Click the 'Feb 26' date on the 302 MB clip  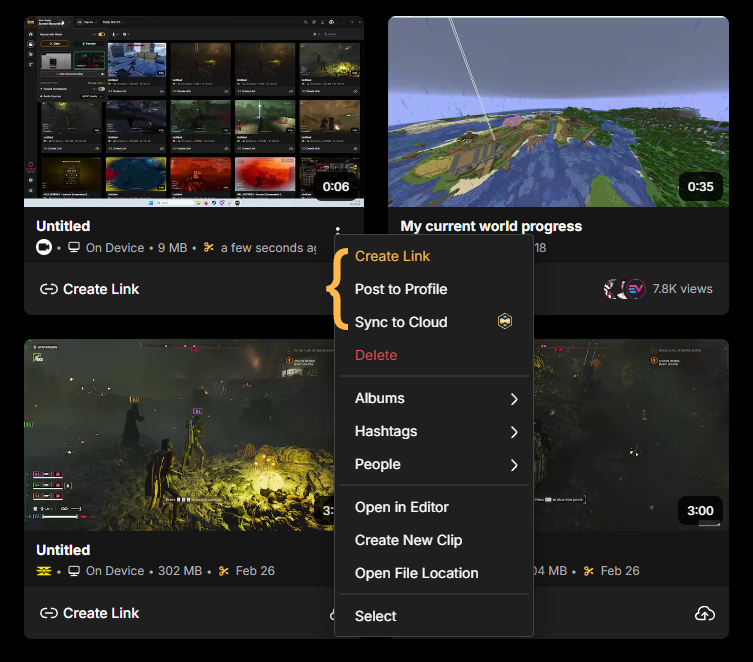point(255,571)
